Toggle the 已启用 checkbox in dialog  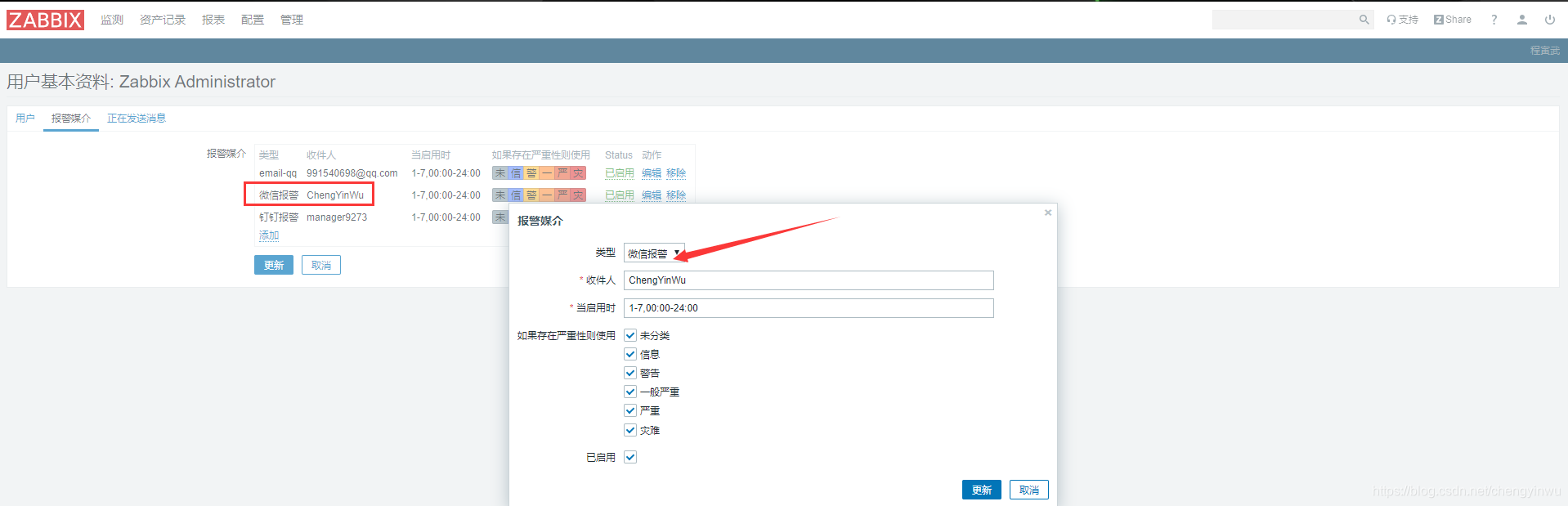coord(630,457)
